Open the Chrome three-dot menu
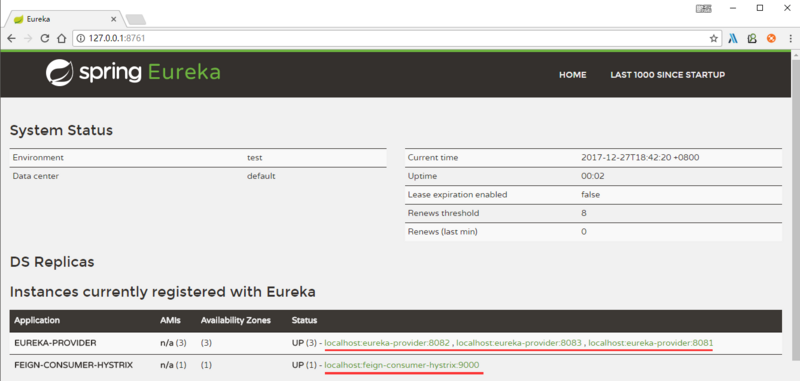This screenshot has height=381, width=800. [x=790, y=38]
